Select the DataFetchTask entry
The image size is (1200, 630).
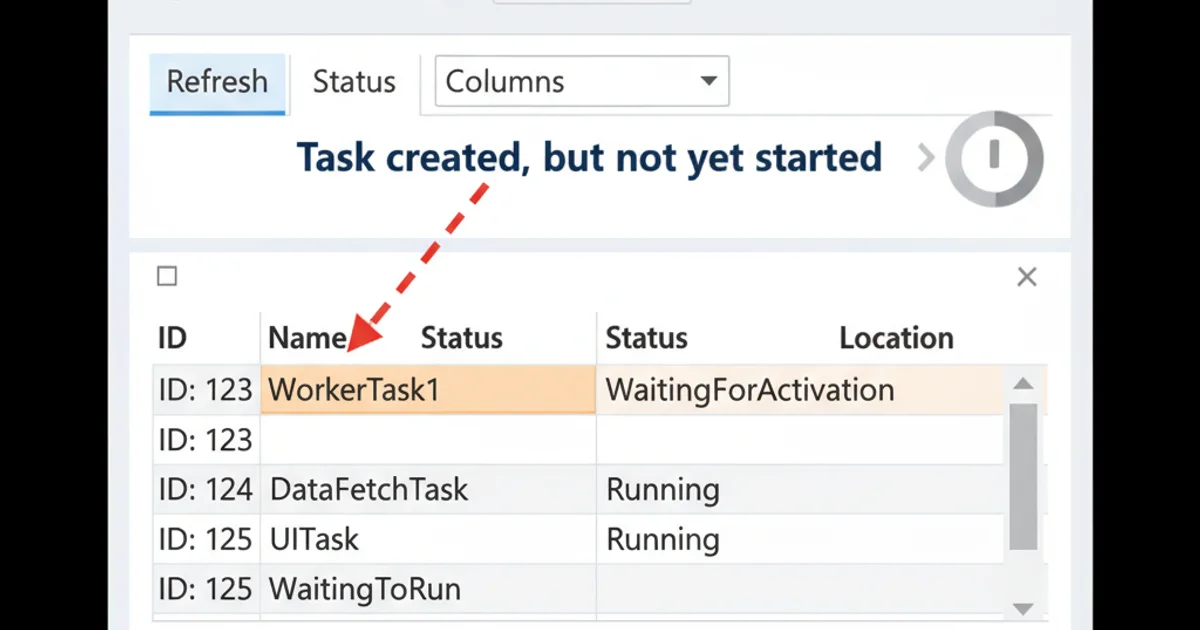click(x=368, y=490)
